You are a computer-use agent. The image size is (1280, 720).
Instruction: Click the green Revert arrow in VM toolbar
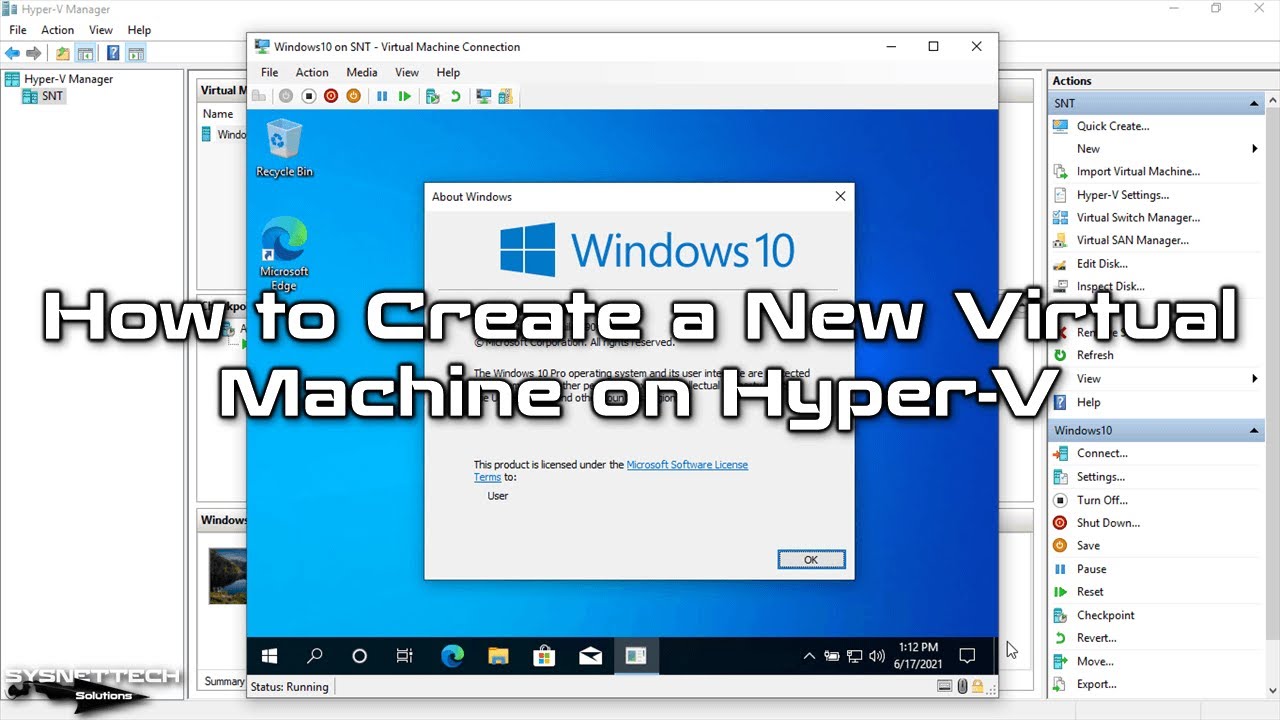coord(455,96)
